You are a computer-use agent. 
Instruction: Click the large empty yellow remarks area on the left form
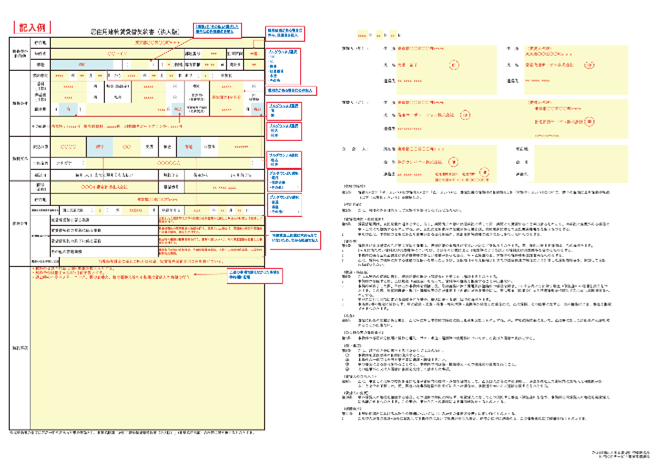pyautogui.click(x=147, y=348)
